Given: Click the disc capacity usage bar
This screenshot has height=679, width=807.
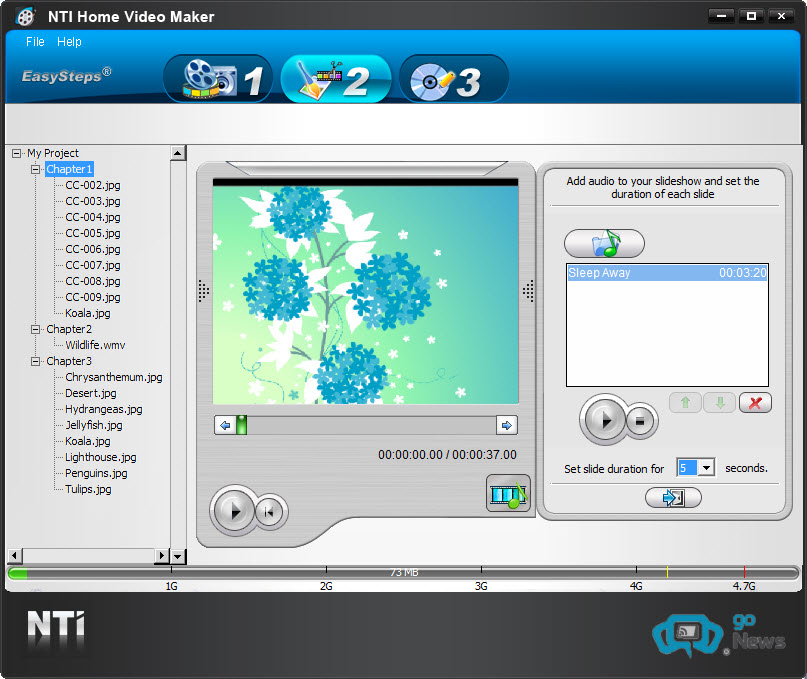Looking at the screenshot, I should coord(404,572).
